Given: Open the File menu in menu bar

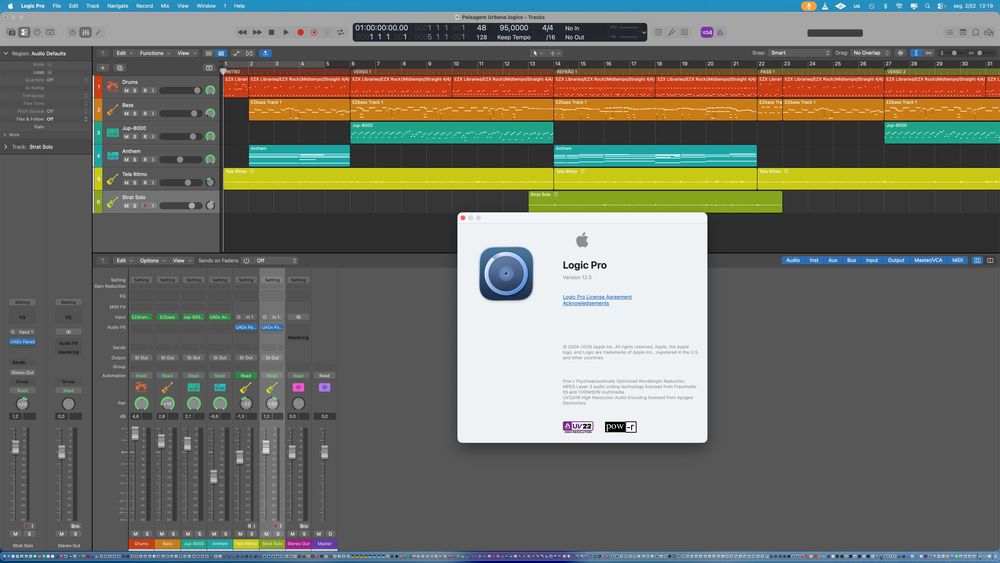Looking at the screenshot, I should (57, 6).
